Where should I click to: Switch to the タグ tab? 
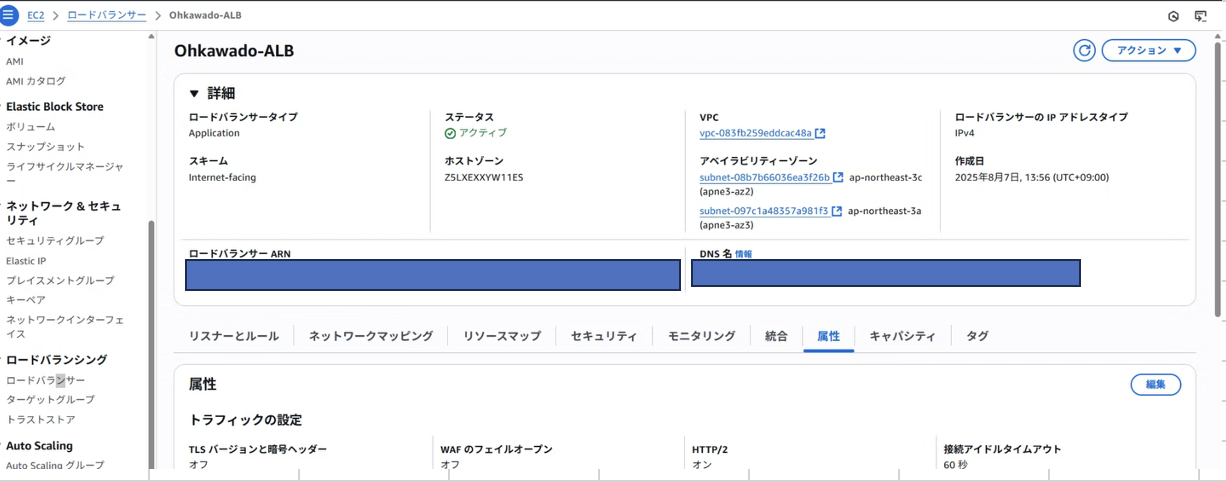pos(977,336)
